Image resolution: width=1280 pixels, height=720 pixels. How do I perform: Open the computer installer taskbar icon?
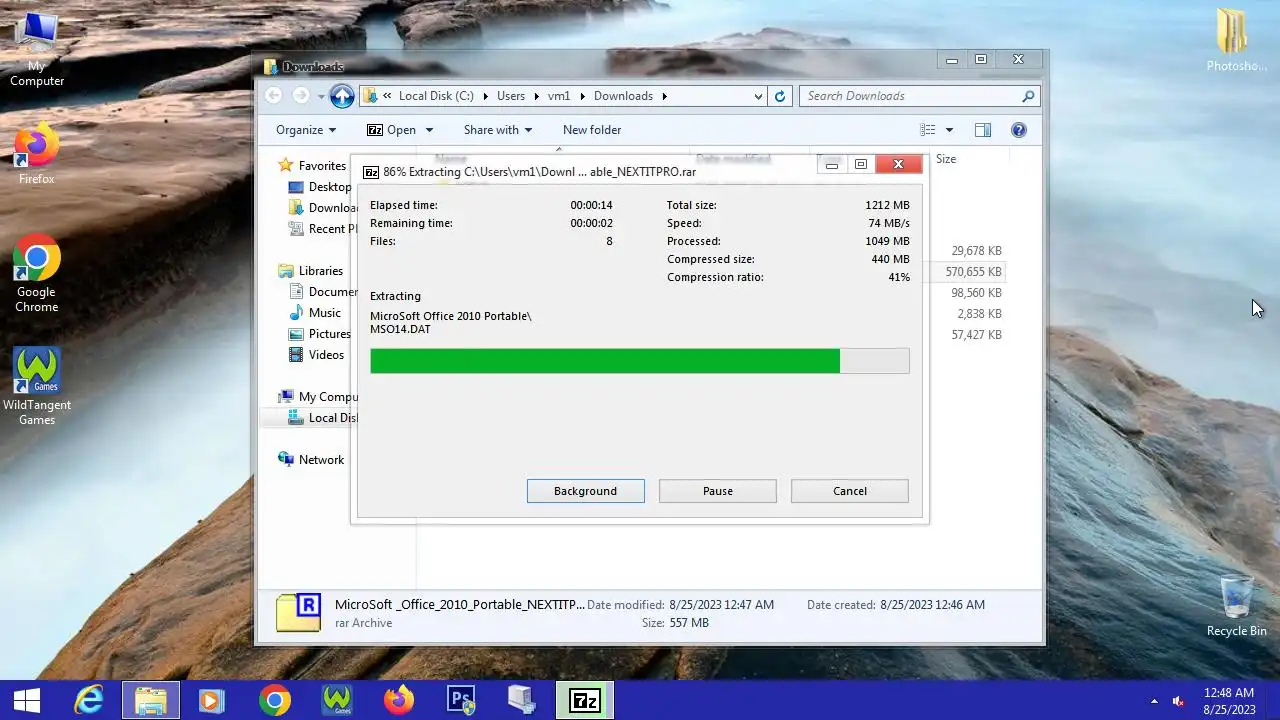pyautogui.click(x=522, y=700)
